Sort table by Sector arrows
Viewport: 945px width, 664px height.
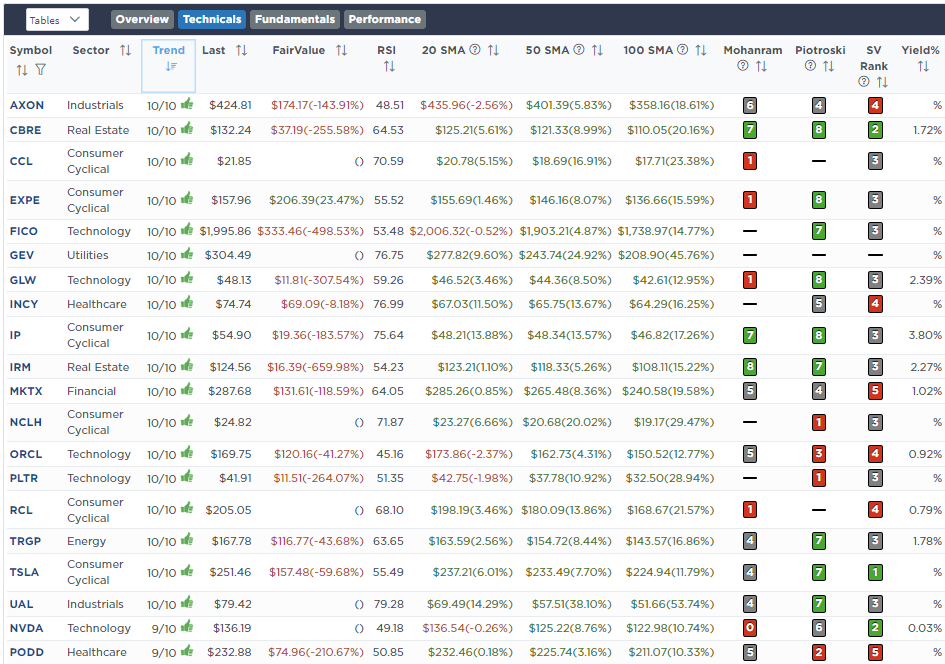point(125,50)
